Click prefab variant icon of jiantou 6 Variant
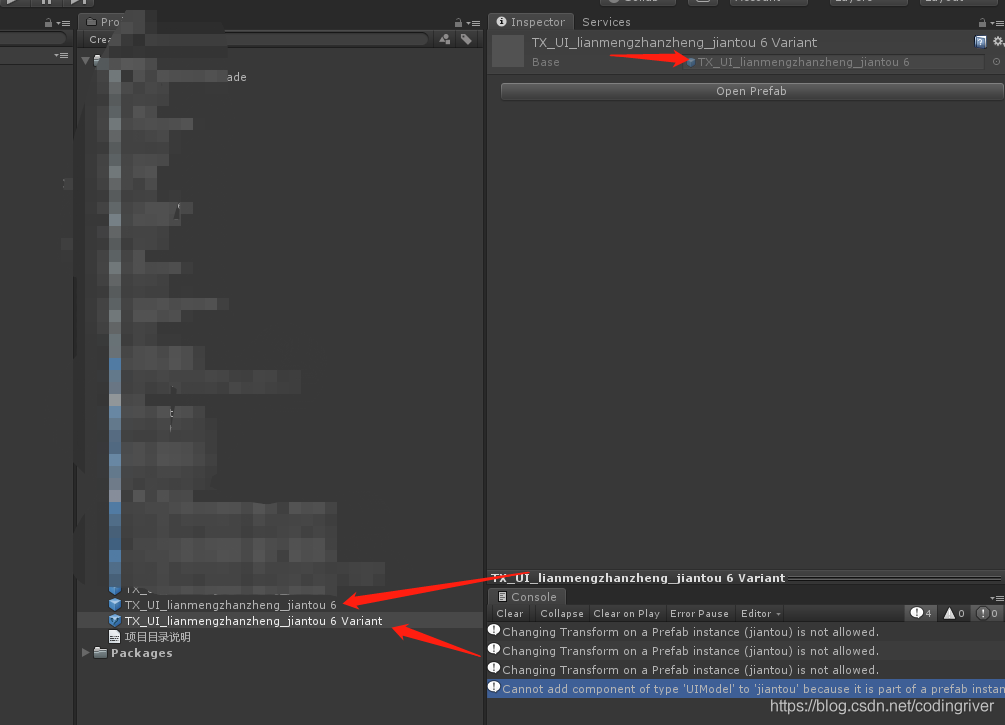The height and width of the screenshot is (725, 1005). [x=115, y=621]
